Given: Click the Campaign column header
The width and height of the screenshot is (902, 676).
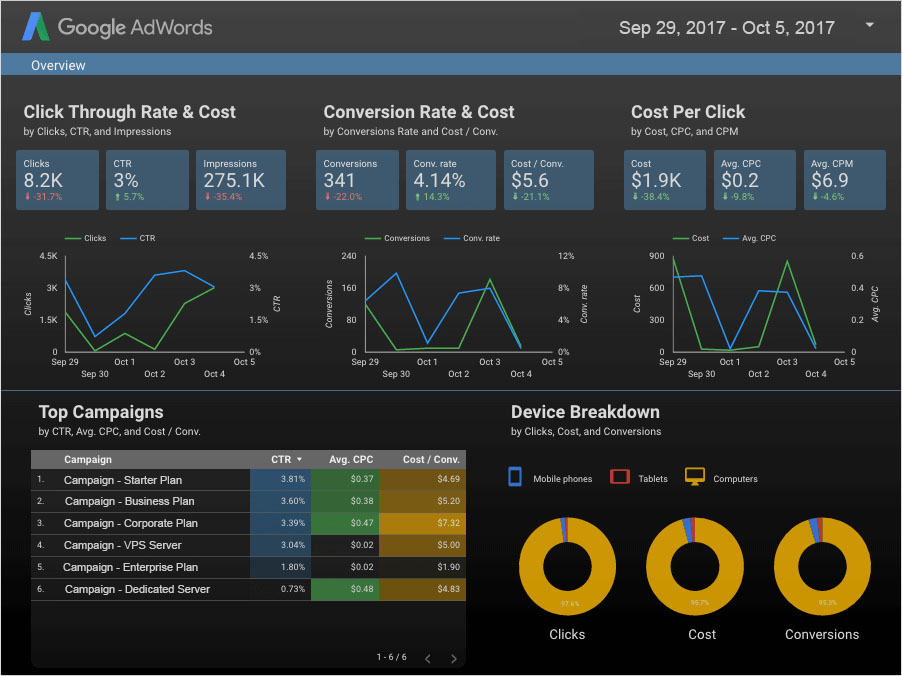Looking at the screenshot, I should [87, 459].
